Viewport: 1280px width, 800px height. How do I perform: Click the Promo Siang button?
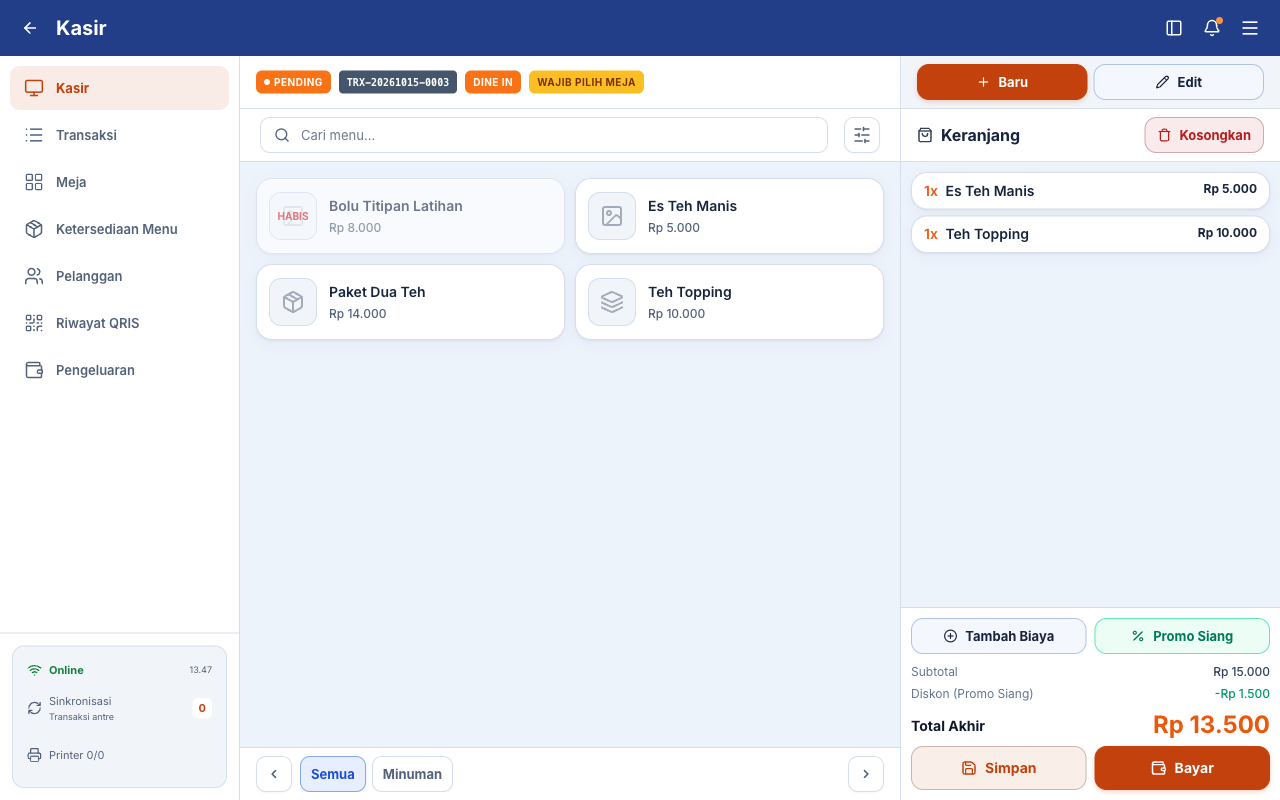(1182, 636)
